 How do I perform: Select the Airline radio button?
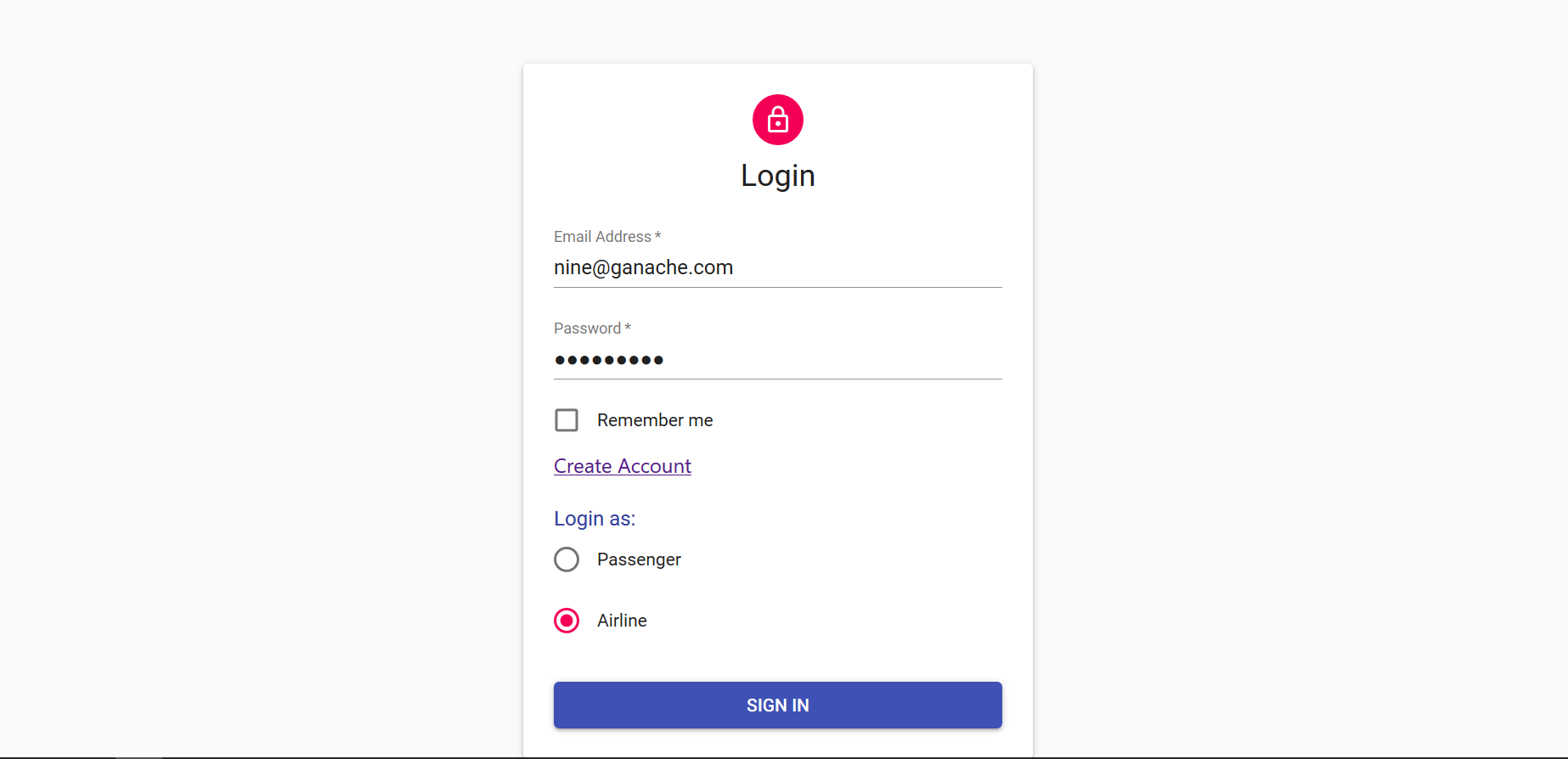(567, 621)
